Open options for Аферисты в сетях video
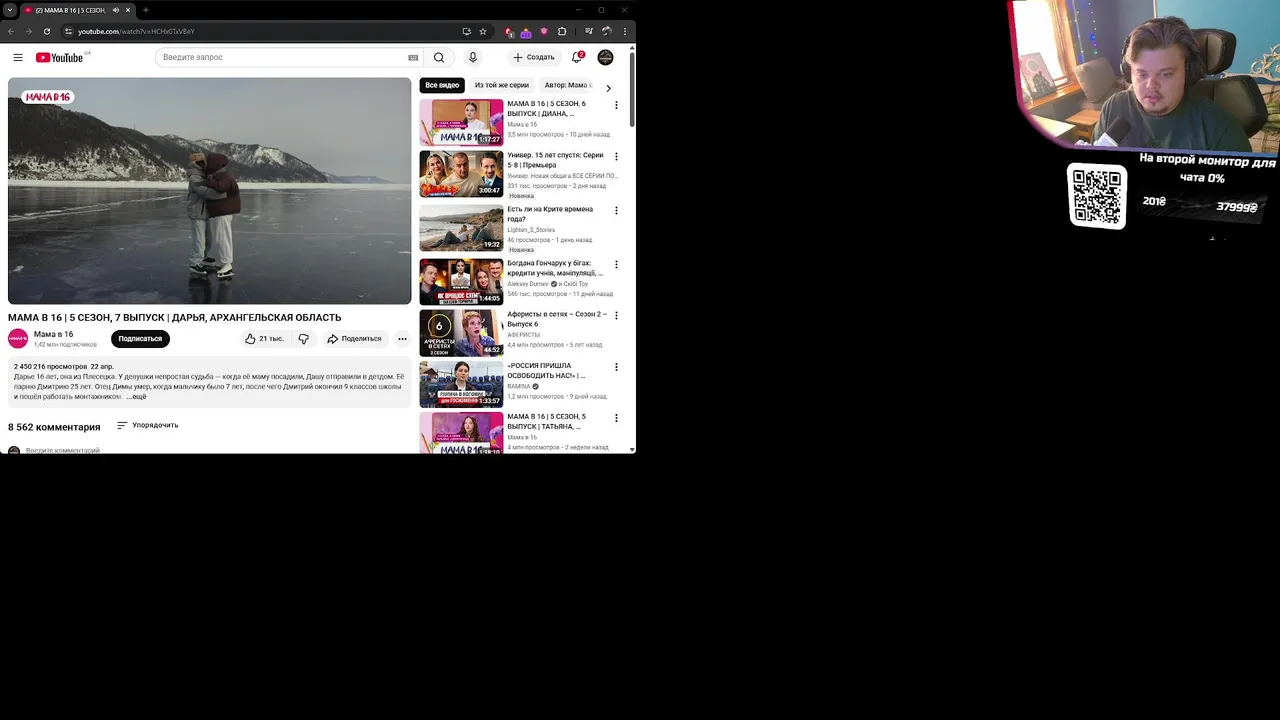1280x720 pixels. 616,315
